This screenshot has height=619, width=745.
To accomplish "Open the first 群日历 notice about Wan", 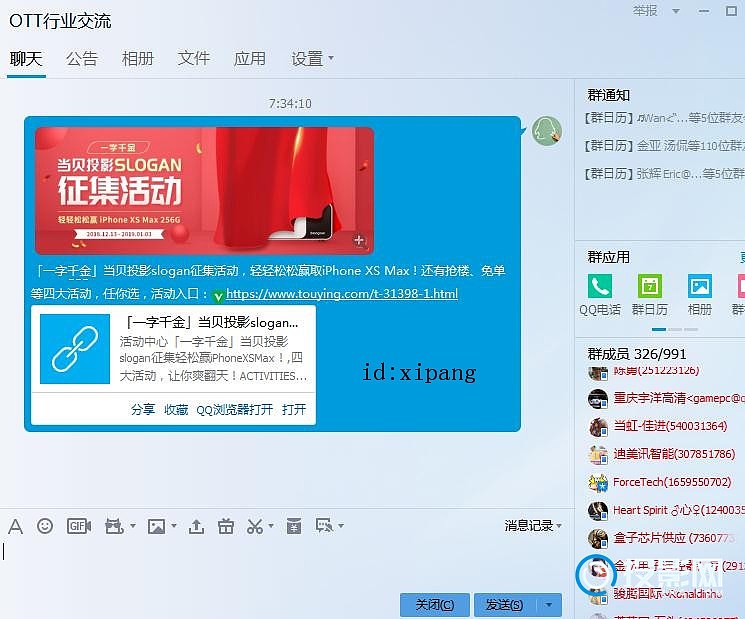I will point(664,118).
